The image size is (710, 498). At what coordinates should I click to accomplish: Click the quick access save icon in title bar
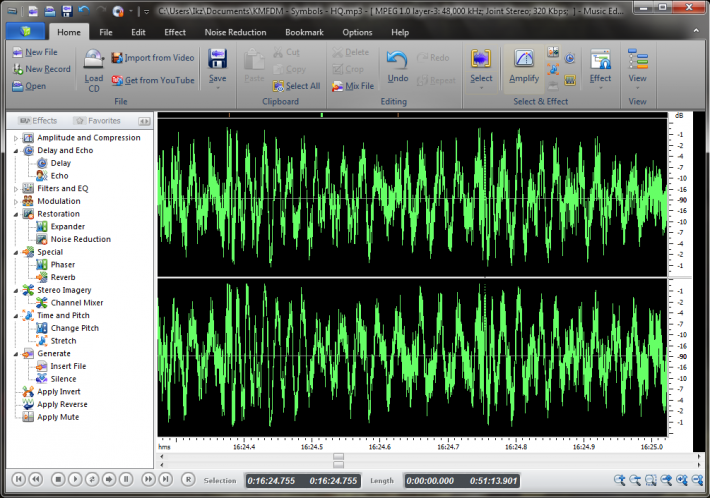67,11
